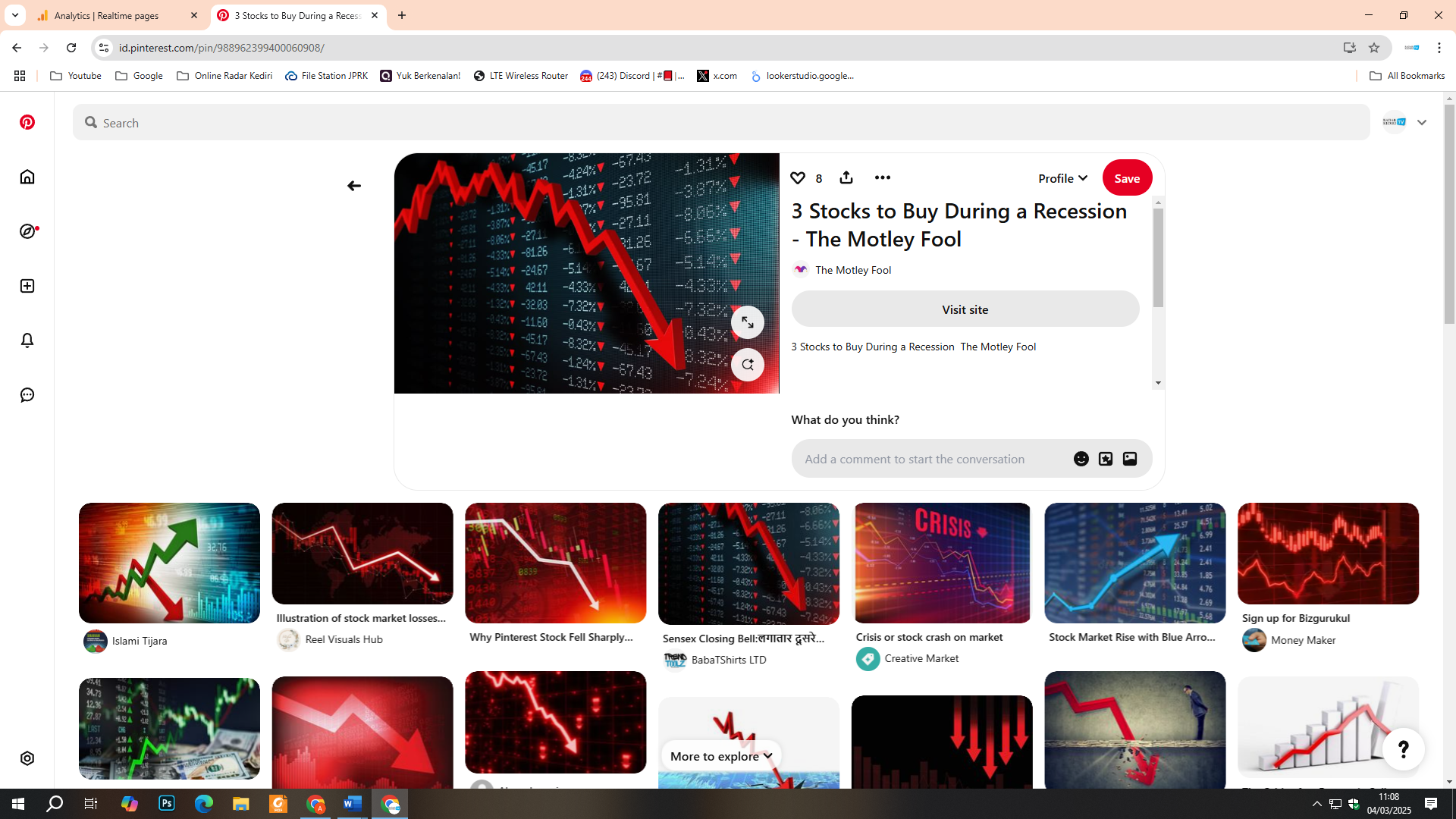Start visual search on the pin image
1456x819 pixels.
coord(748,365)
